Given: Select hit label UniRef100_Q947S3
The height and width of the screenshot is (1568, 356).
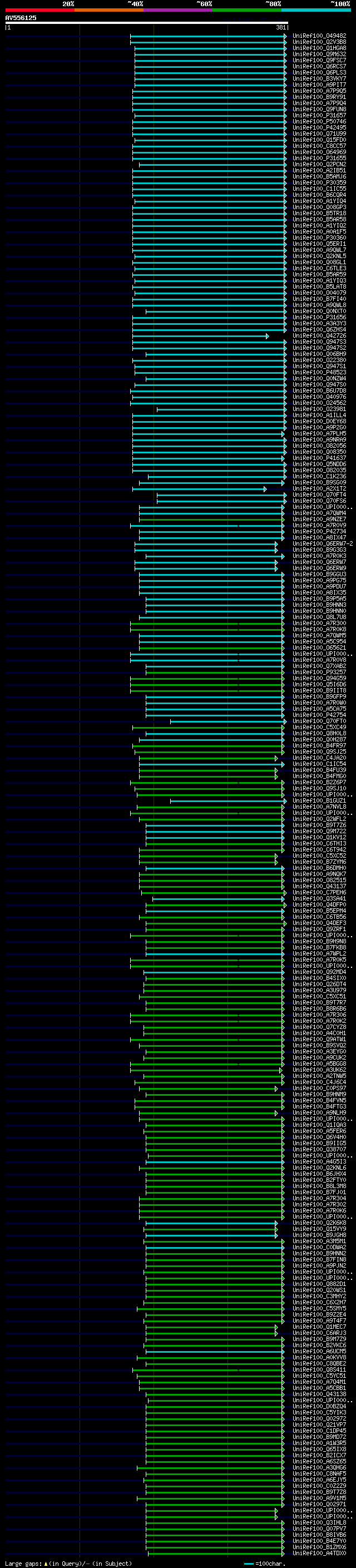Looking at the screenshot, I should [319, 342].
